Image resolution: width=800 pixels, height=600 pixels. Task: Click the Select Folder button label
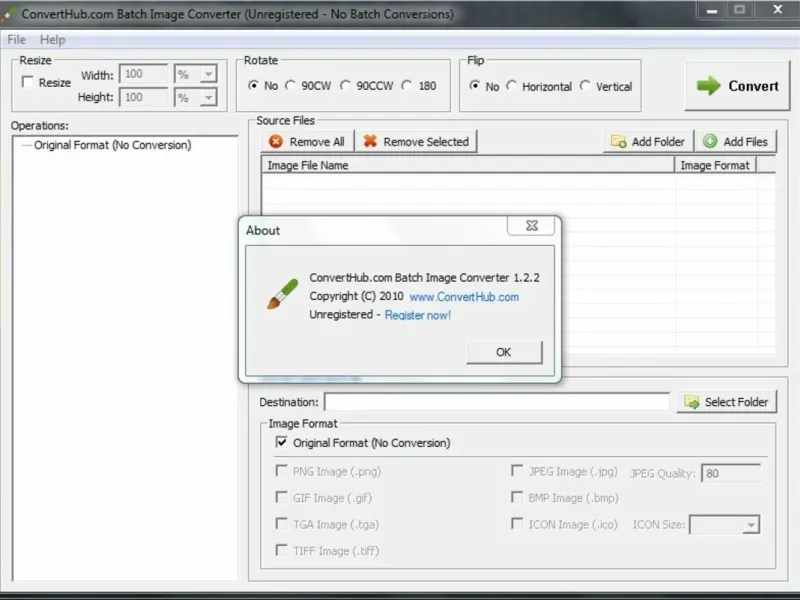pos(736,402)
